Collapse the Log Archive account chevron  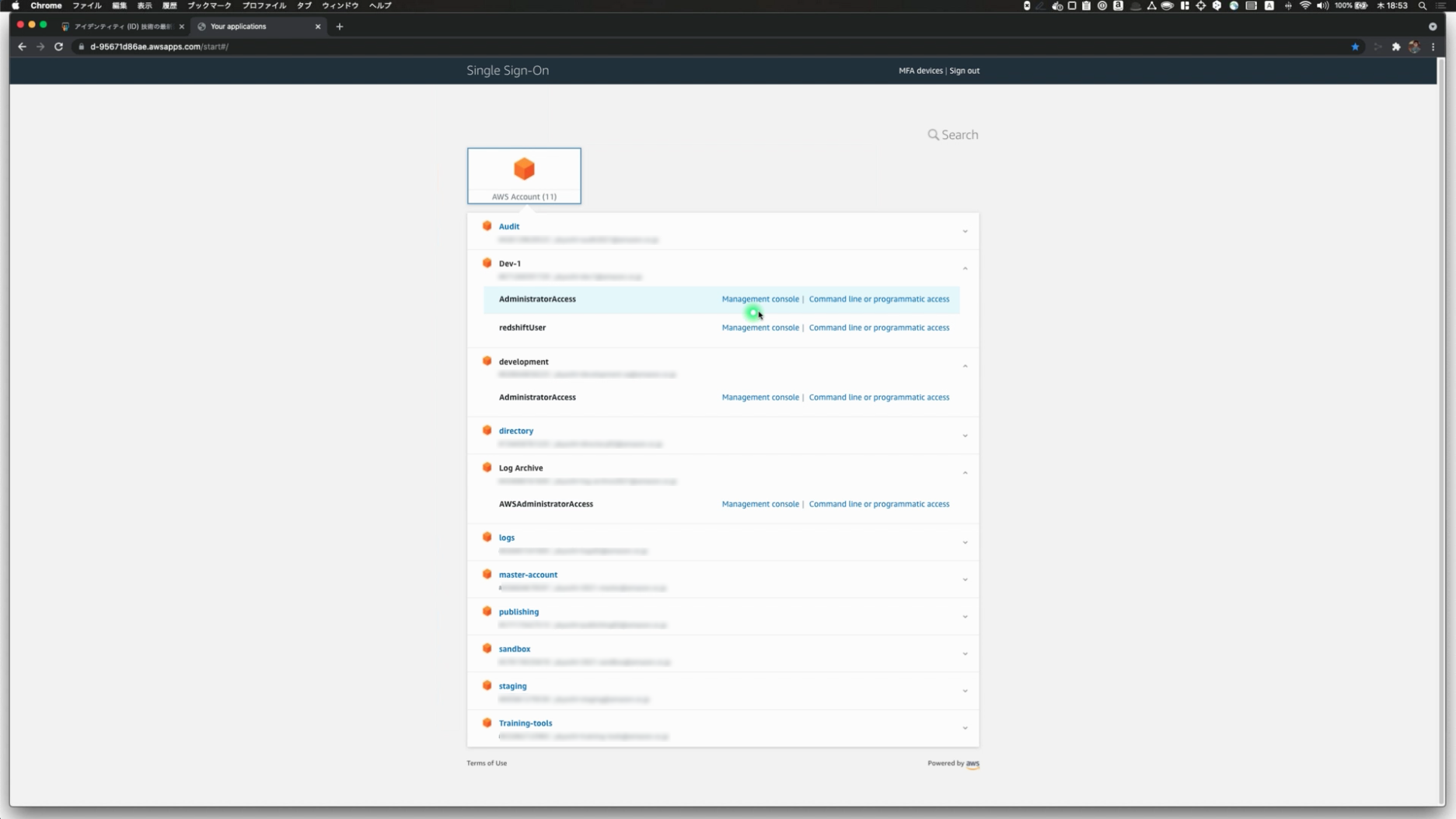coord(965,473)
